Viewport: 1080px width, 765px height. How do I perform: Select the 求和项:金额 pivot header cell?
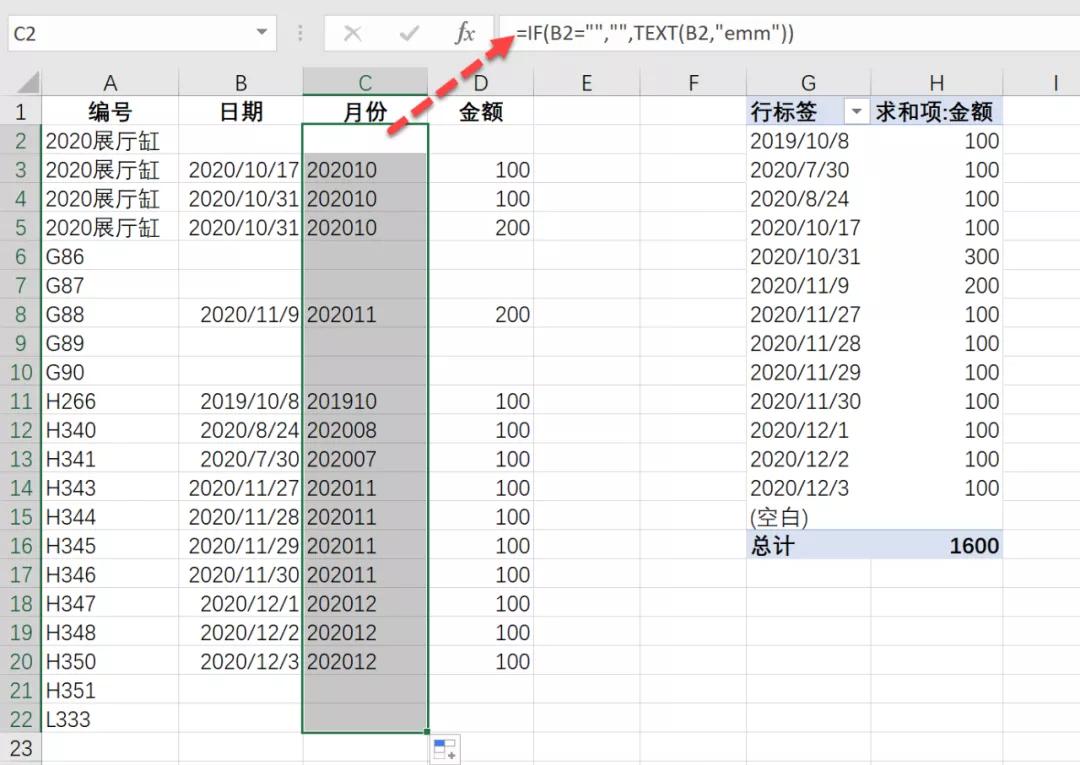coord(936,112)
